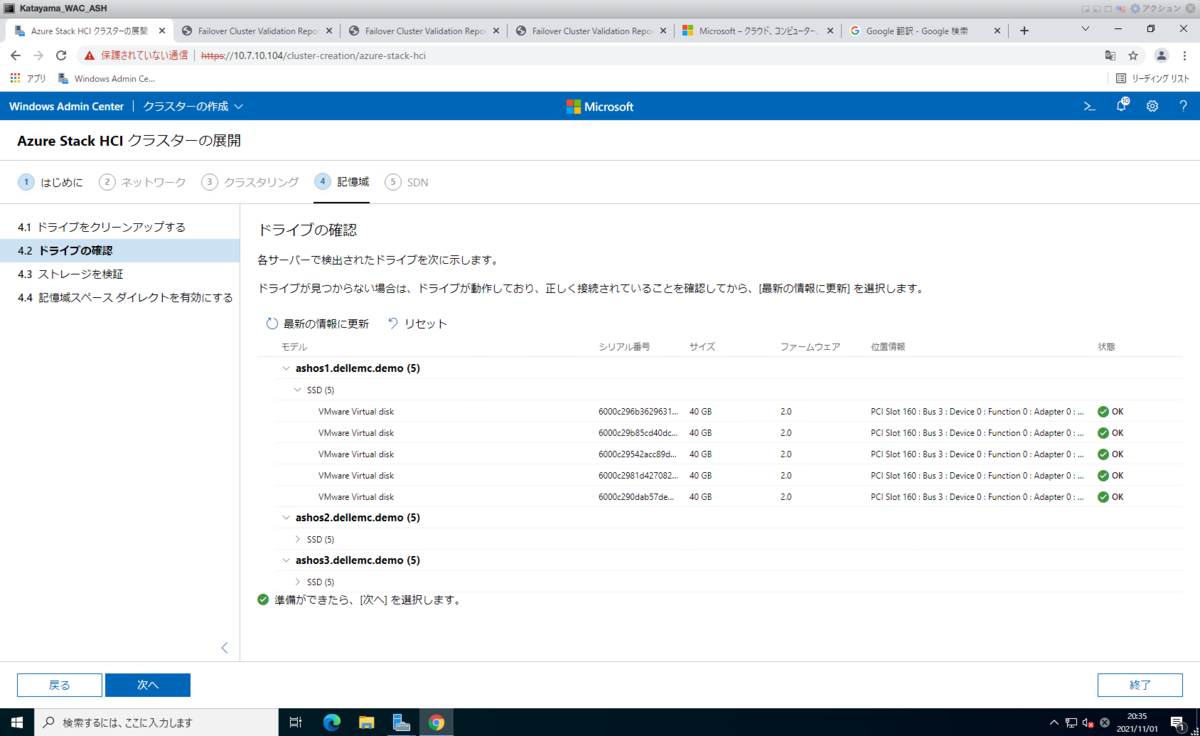The width and height of the screenshot is (1200, 736).
Task: Collapse the left sidebar panel arrow
Action: [224, 648]
